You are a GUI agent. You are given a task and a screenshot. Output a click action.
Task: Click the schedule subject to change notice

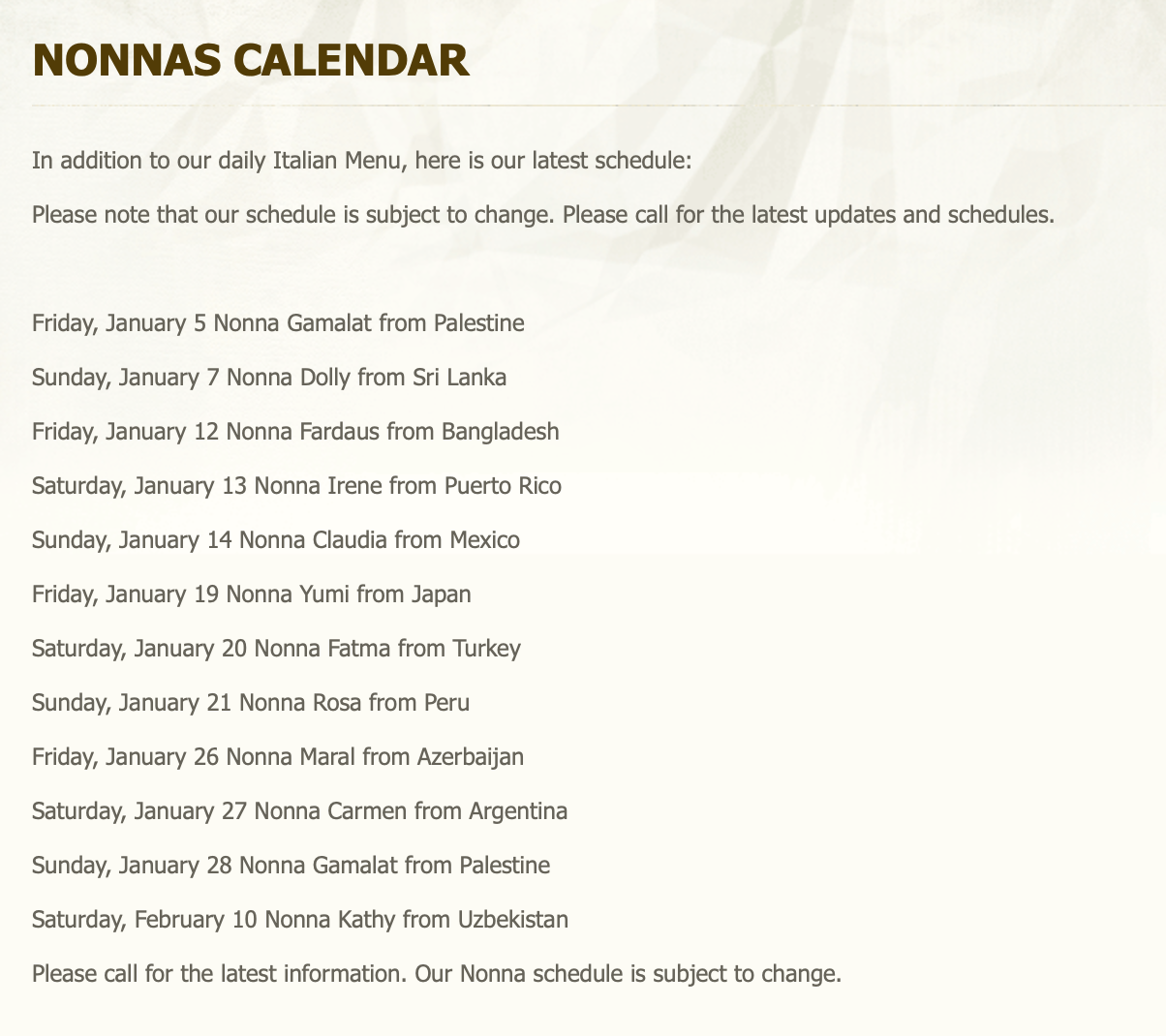pos(543,215)
